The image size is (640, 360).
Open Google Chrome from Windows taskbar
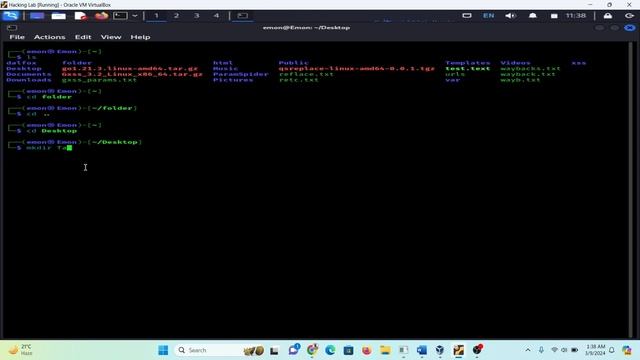(312, 350)
